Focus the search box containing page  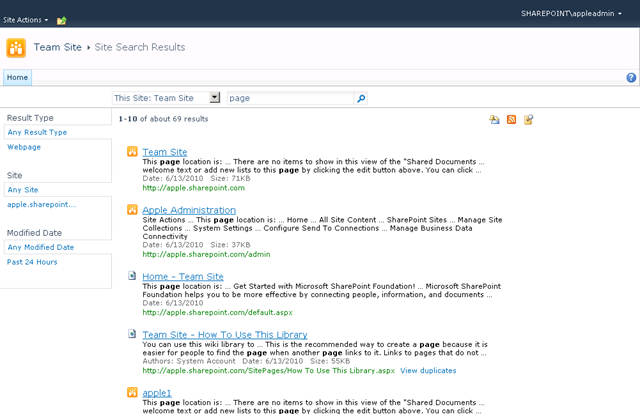pyautogui.click(x=290, y=98)
